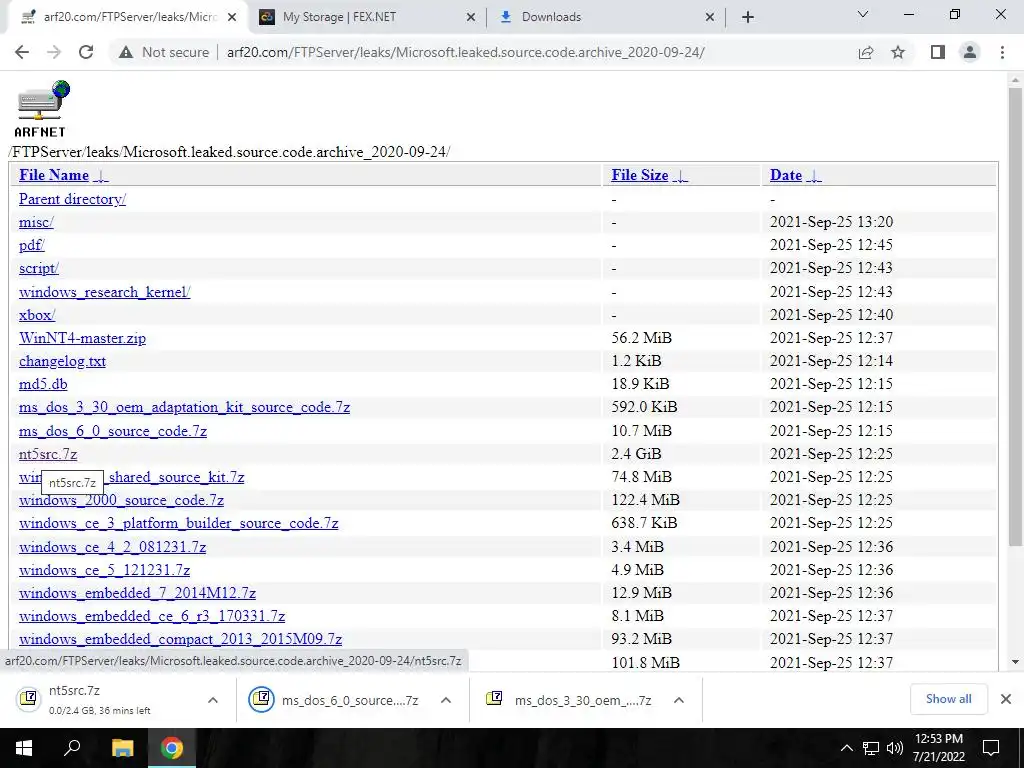Download windows_ce_5_121231.7z
Screen dimensions: 1024x768
tap(104, 570)
